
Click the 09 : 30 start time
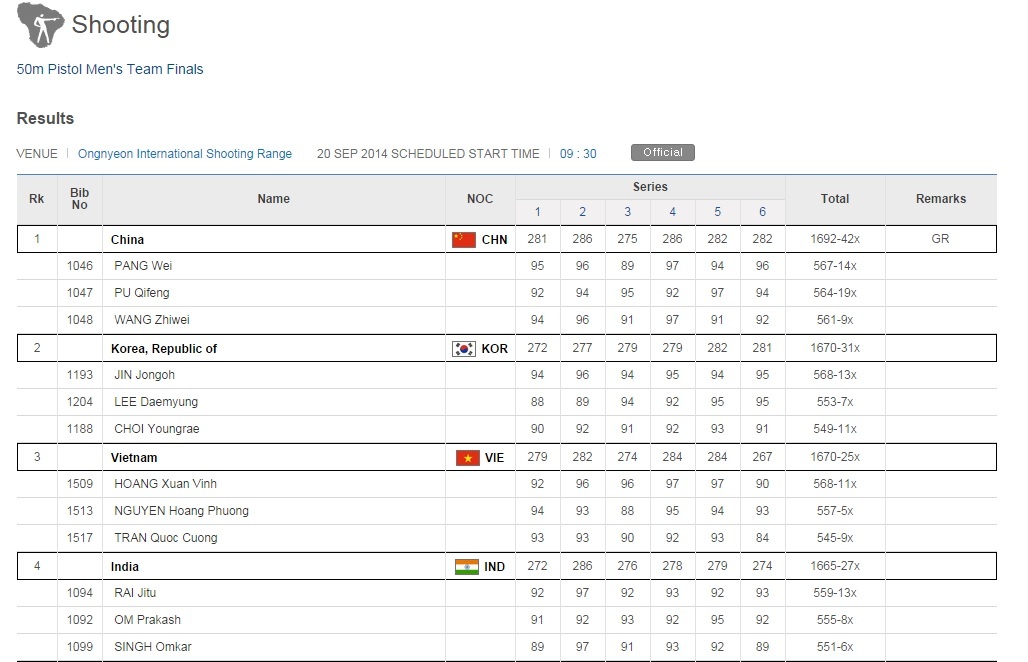[x=578, y=154]
